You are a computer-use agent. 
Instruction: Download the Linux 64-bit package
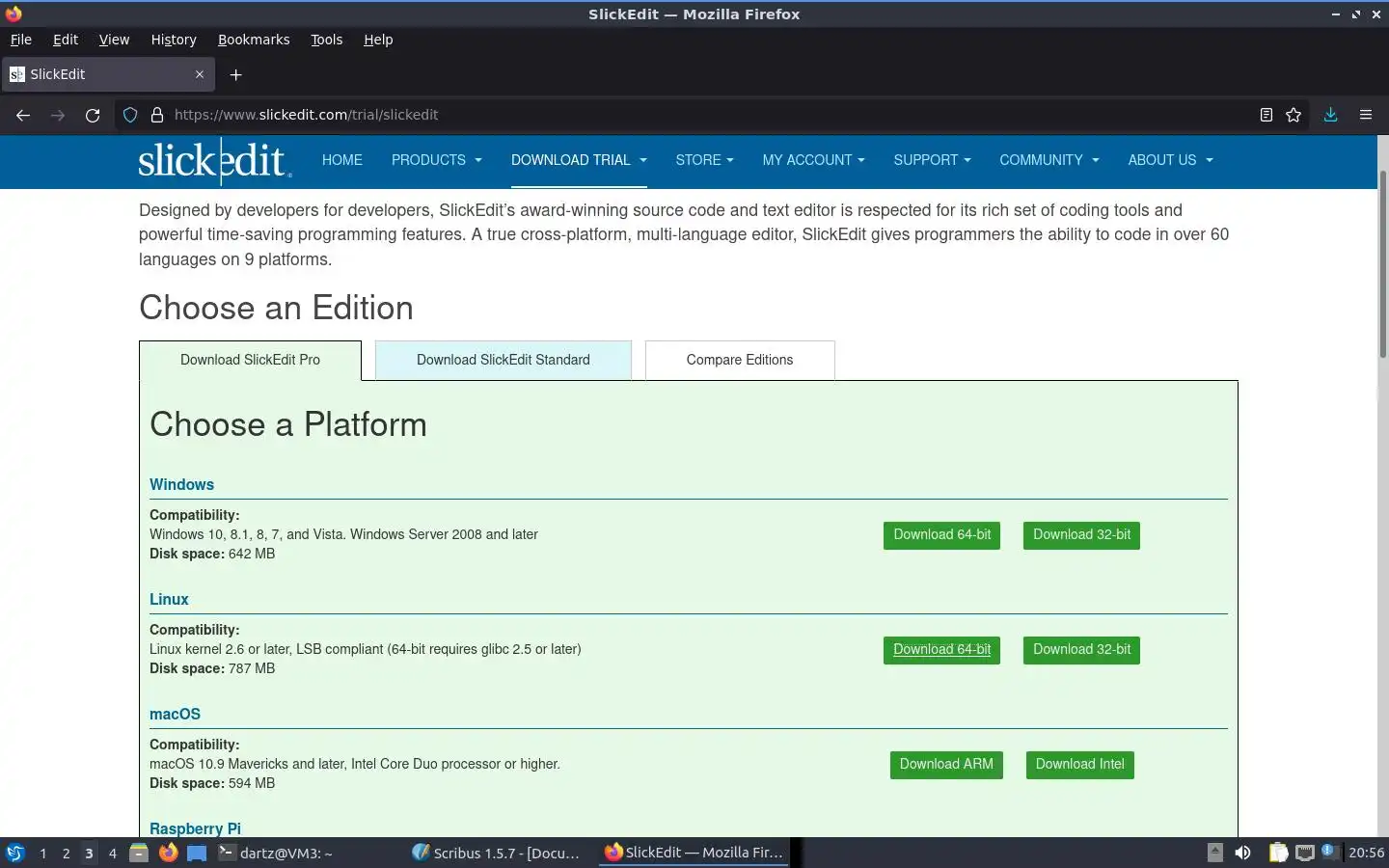pos(941,650)
